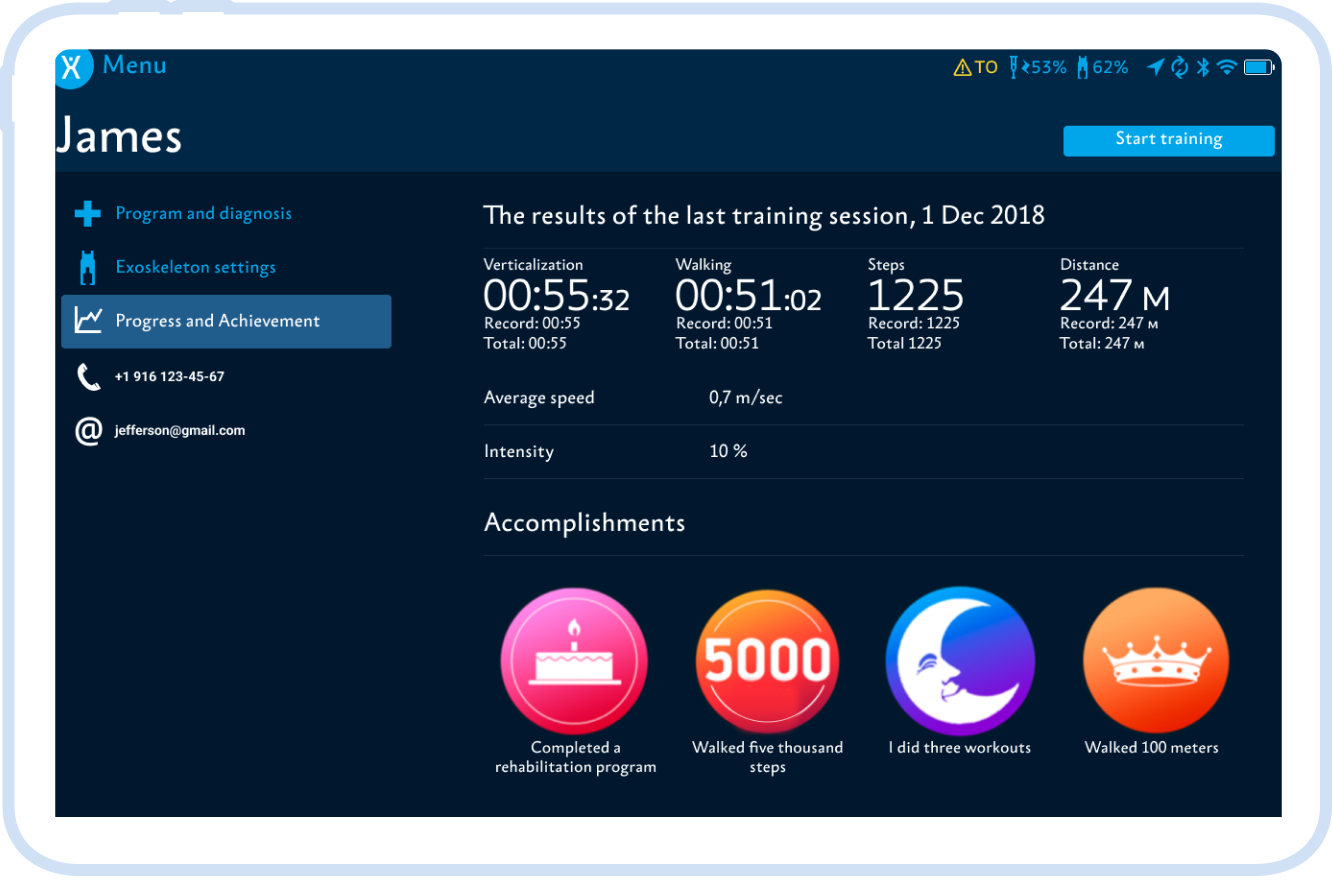Click the 5000 steps achievement badge
This screenshot has width=1332, height=883.
click(x=767, y=660)
